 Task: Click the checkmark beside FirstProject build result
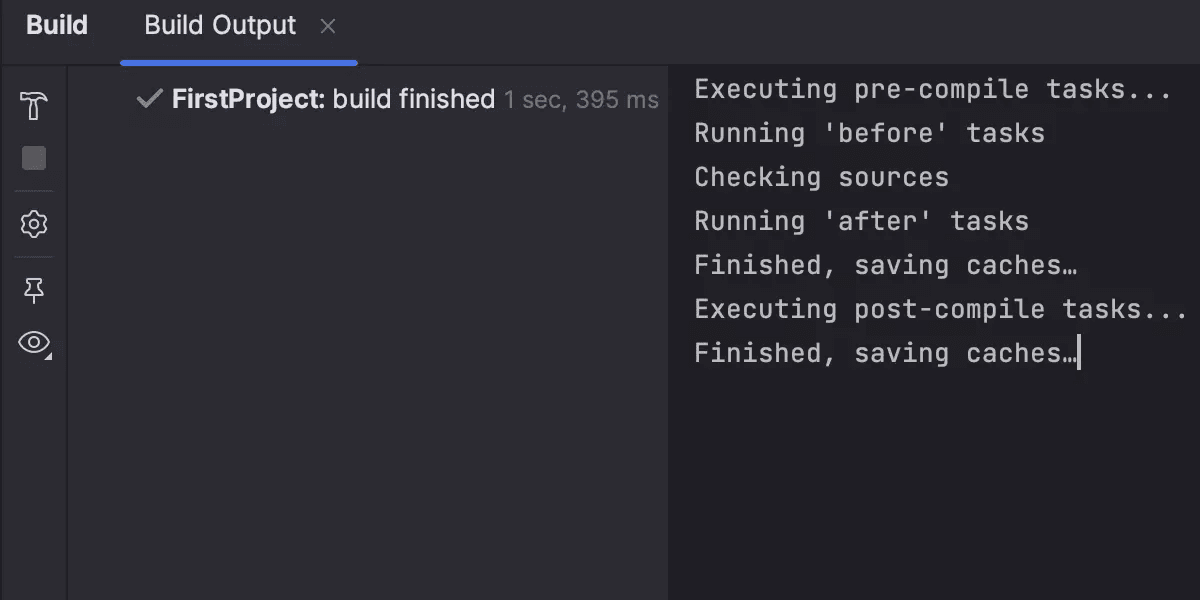tap(148, 99)
